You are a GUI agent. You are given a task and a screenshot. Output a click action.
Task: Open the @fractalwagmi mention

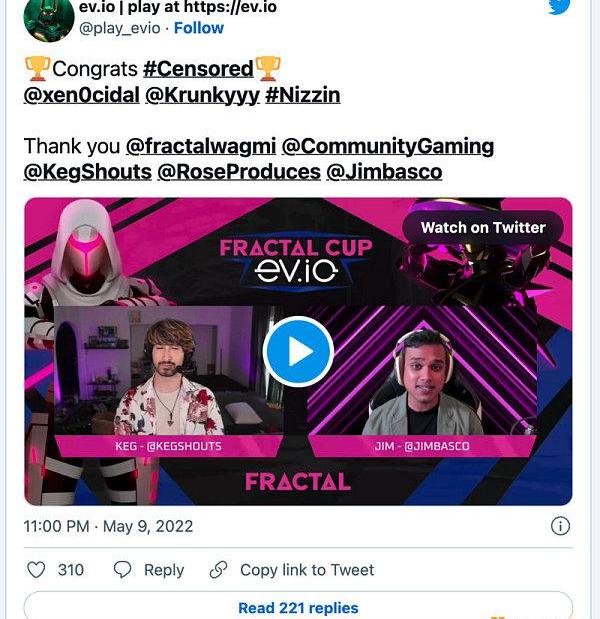click(x=201, y=146)
